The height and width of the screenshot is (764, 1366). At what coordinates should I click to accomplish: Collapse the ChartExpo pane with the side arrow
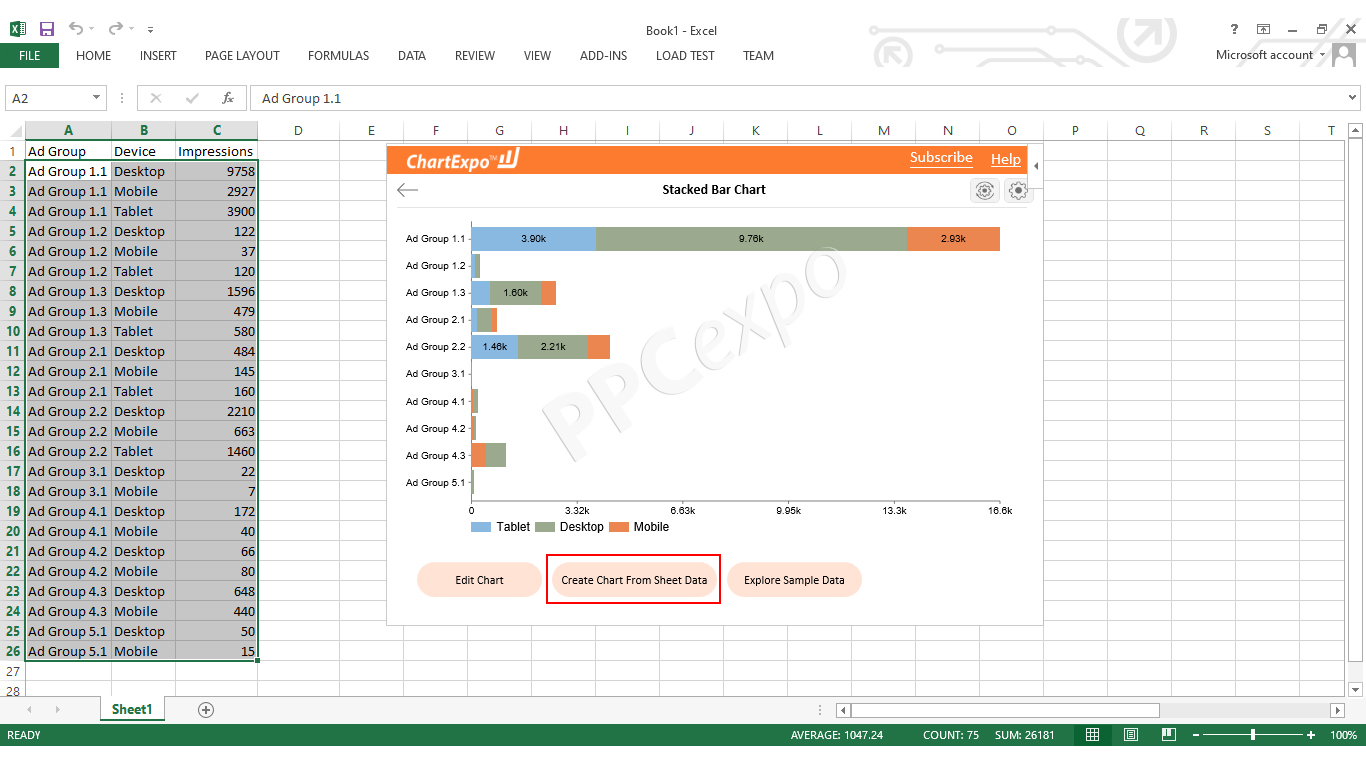[1035, 167]
